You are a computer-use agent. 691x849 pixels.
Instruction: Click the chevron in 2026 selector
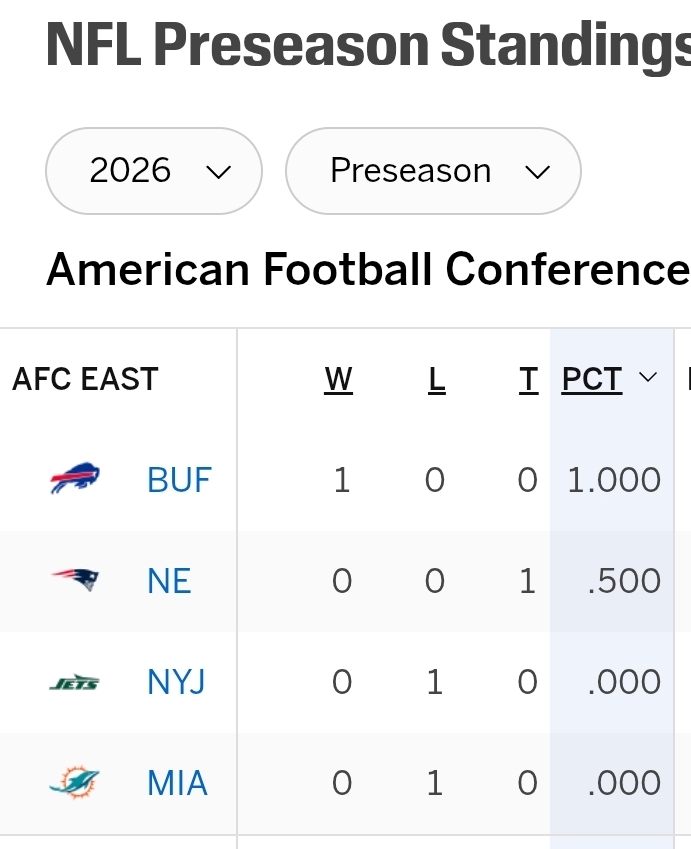click(219, 172)
